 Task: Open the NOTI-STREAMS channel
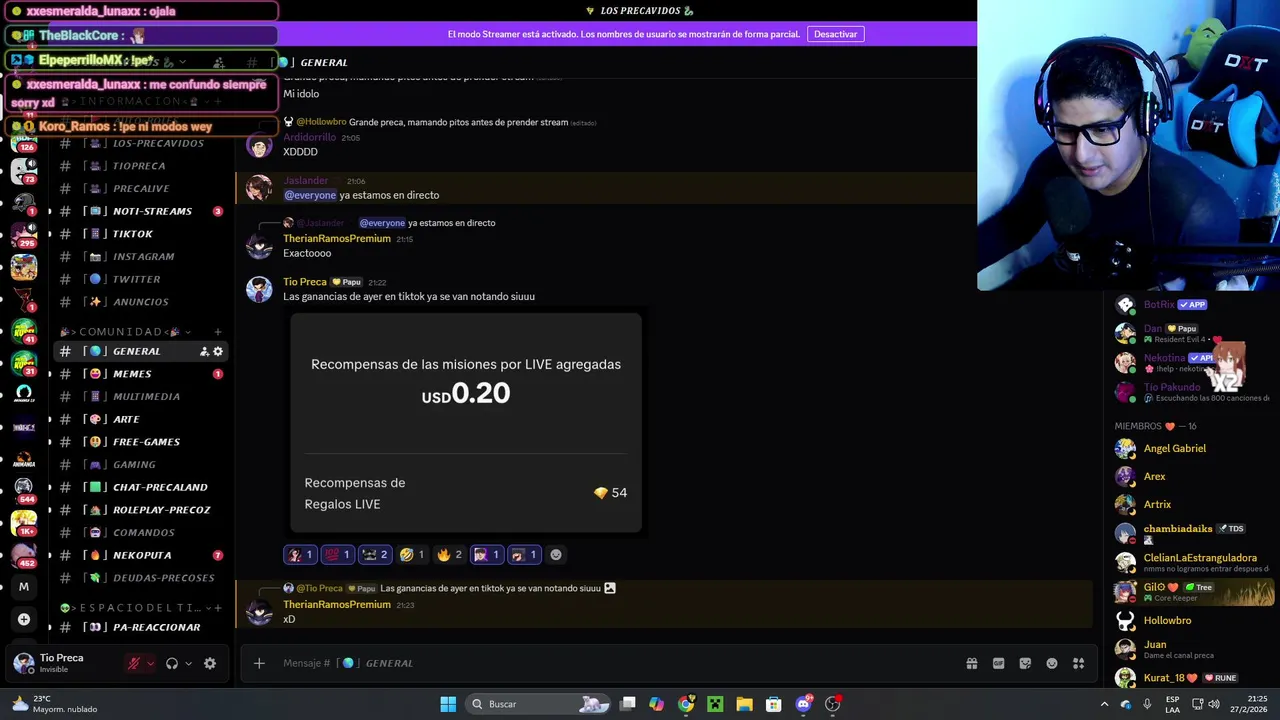[141, 211]
